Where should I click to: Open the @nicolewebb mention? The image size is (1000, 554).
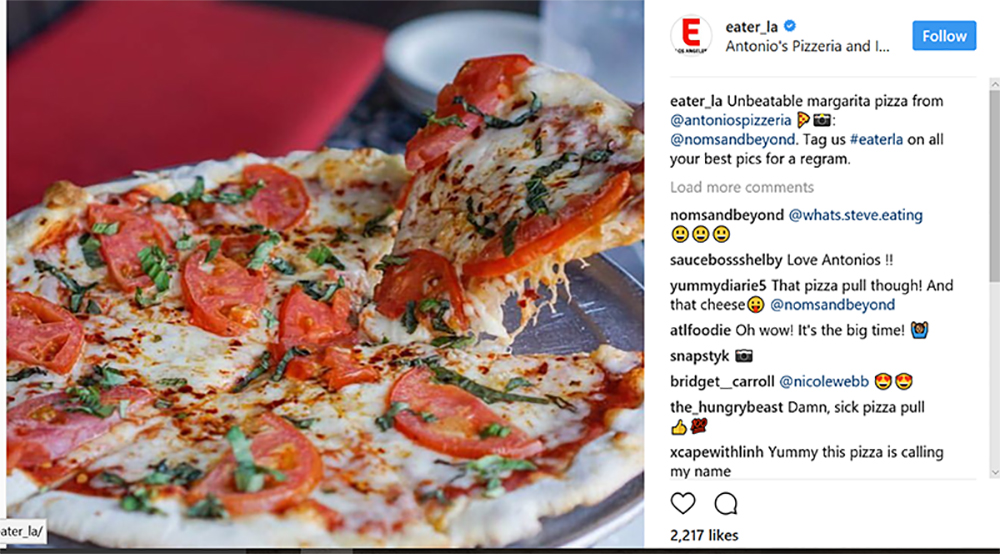tap(824, 381)
